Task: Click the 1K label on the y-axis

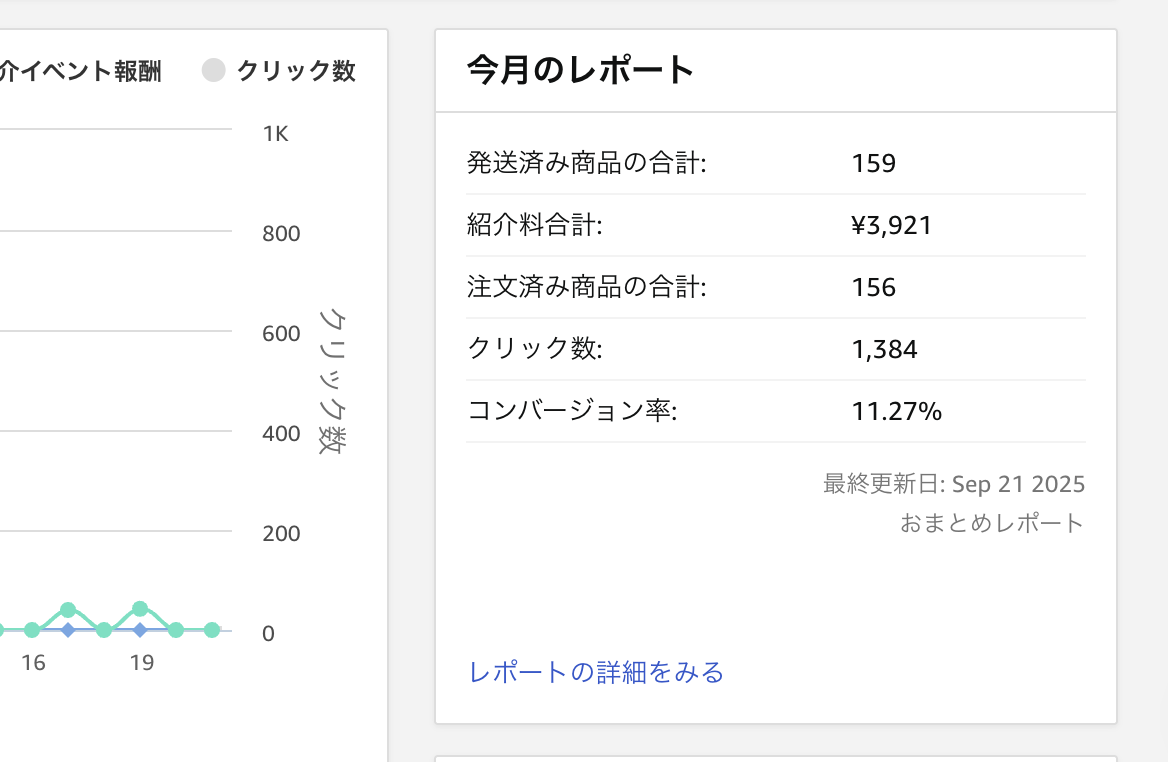Action: pos(275,134)
